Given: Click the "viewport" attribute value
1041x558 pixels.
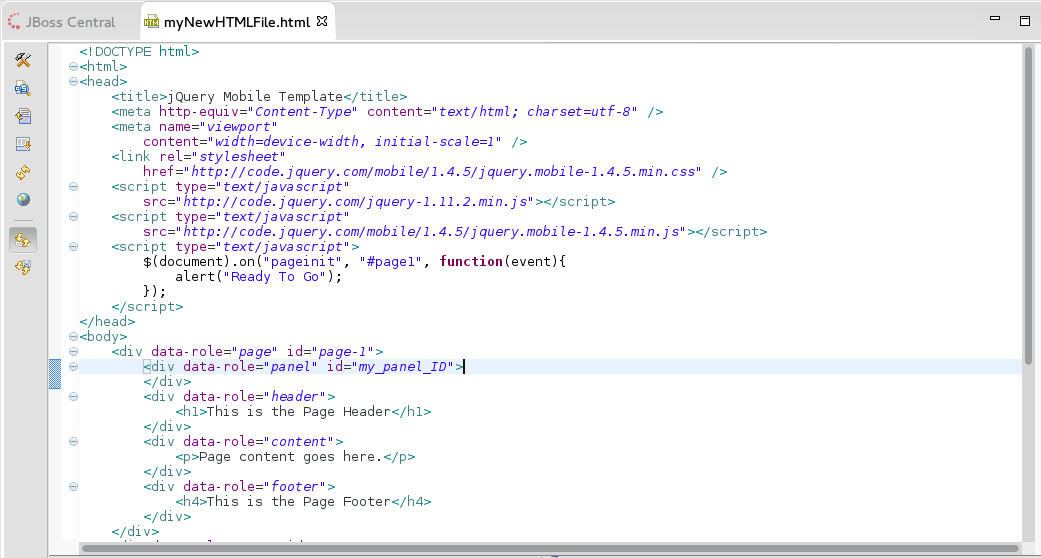Looking at the screenshot, I should (x=240, y=126).
